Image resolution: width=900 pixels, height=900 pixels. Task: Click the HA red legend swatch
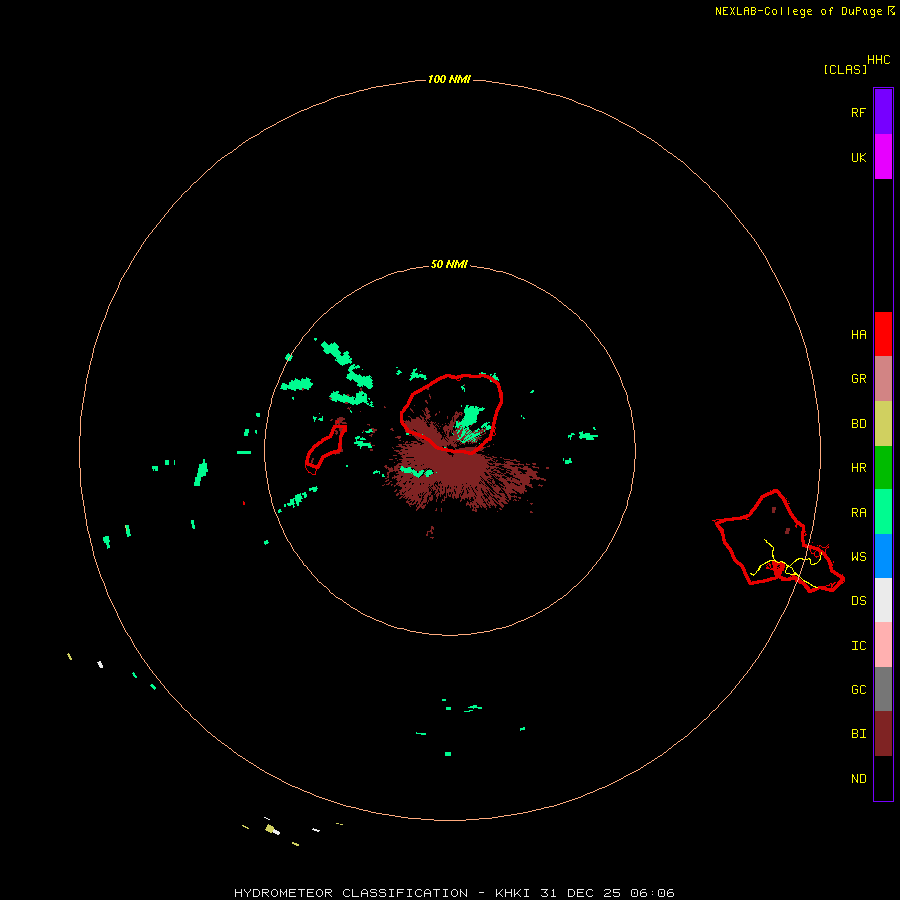[883, 334]
